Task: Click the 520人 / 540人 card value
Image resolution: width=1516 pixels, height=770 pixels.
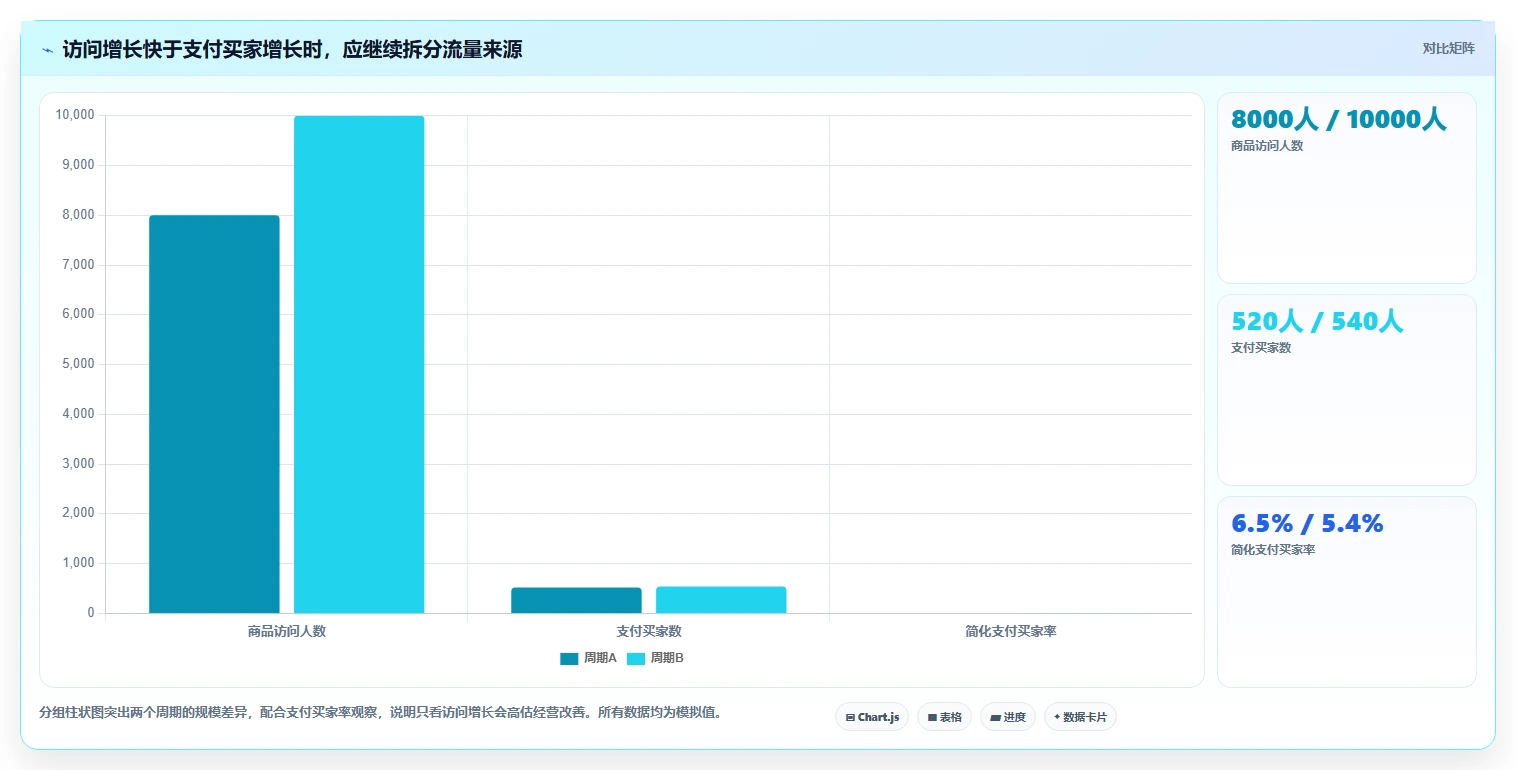Action: point(1317,322)
